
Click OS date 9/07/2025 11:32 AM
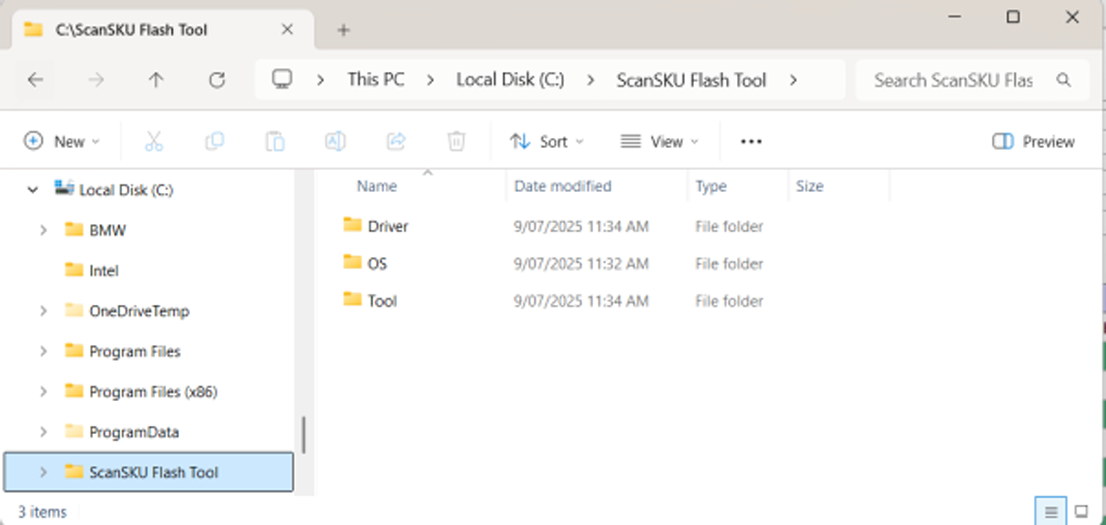click(581, 263)
